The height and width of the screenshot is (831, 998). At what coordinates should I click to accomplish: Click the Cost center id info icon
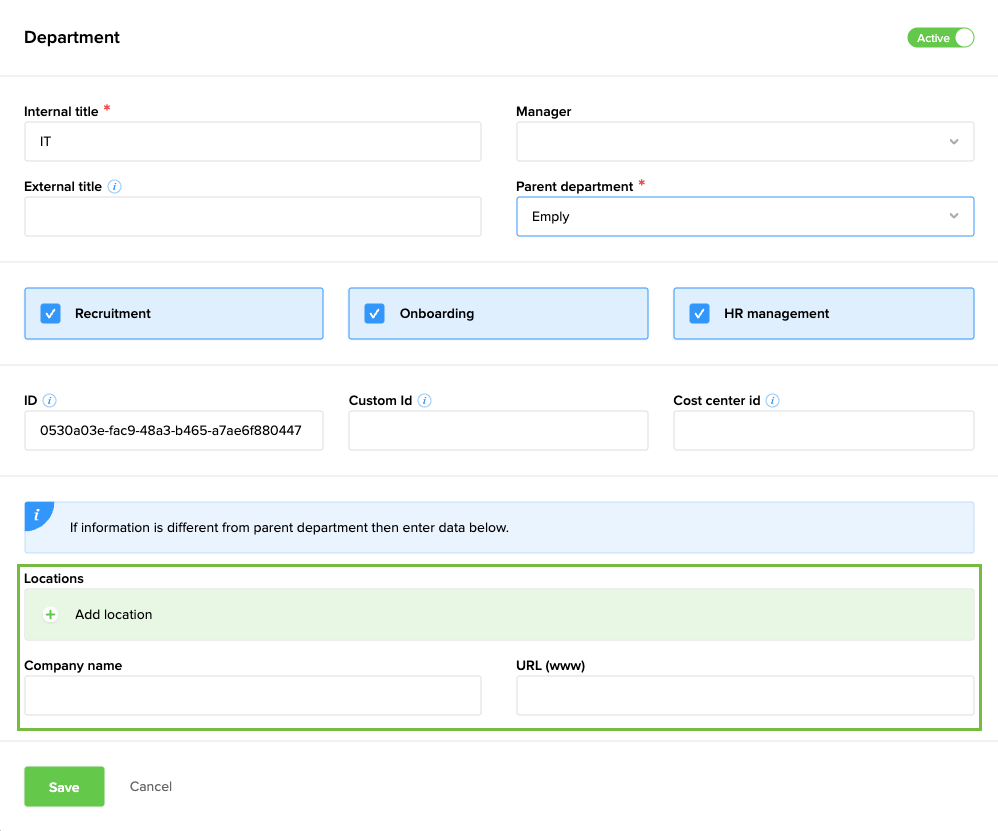[x=773, y=401]
